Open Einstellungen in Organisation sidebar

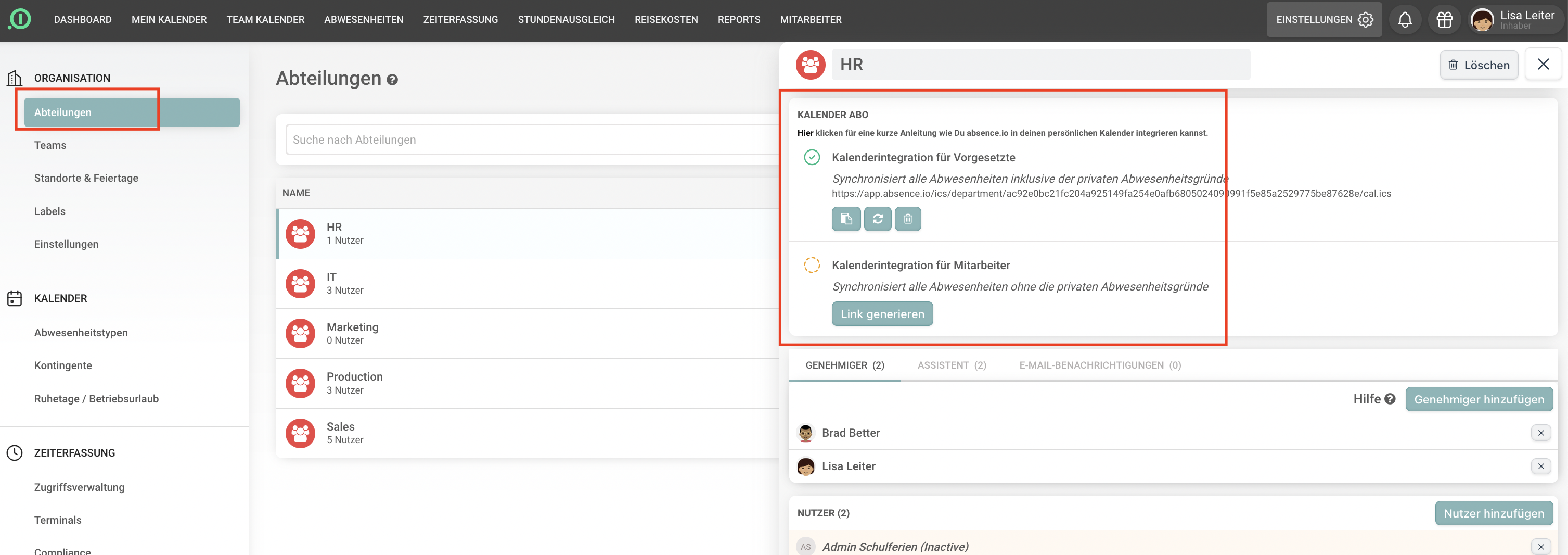pos(67,244)
